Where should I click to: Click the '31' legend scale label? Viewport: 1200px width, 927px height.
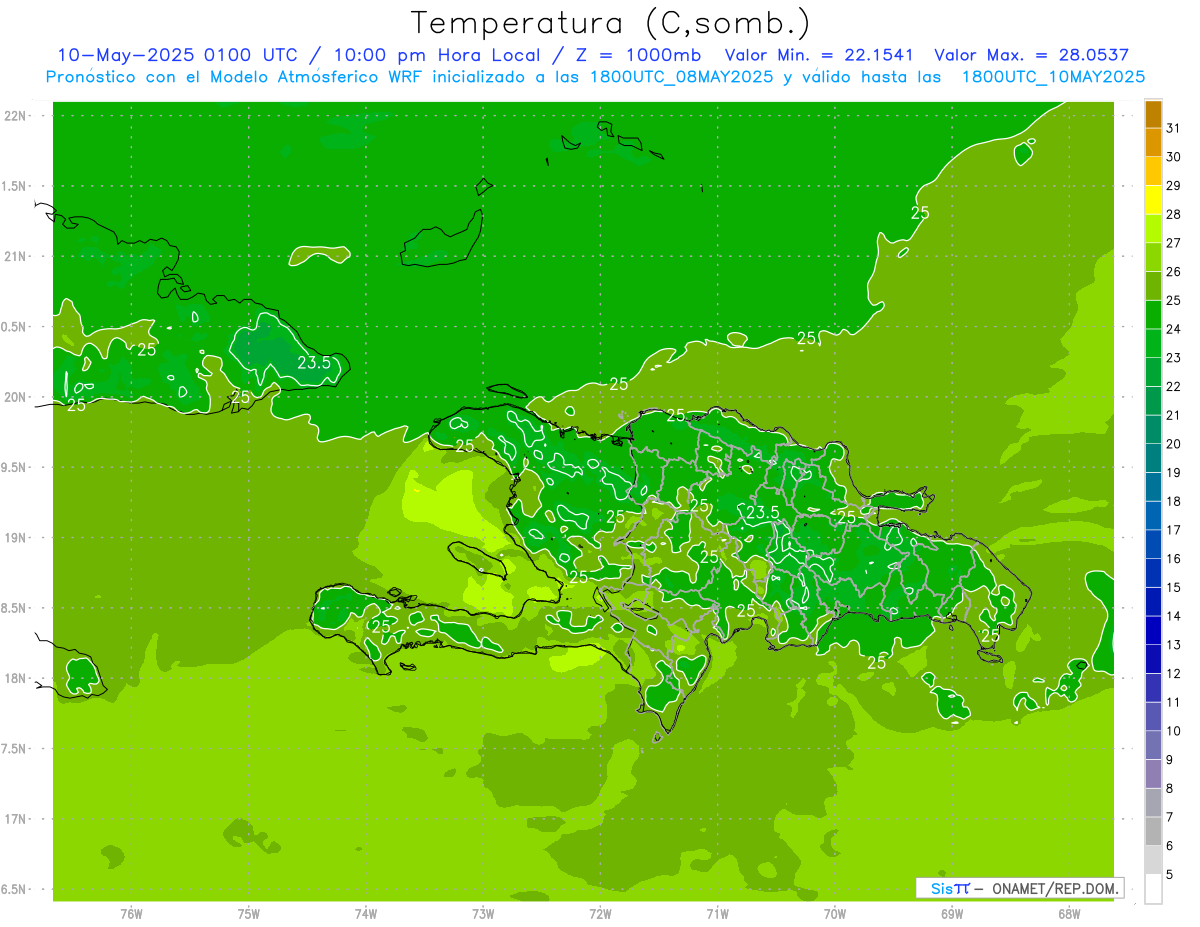click(x=1174, y=128)
